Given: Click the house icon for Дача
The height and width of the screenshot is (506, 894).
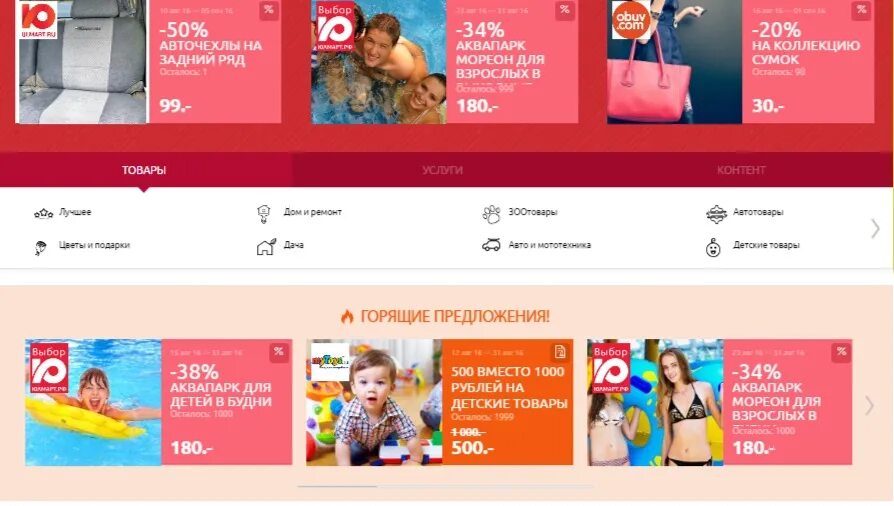Looking at the screenshot, I should (266, 247).
